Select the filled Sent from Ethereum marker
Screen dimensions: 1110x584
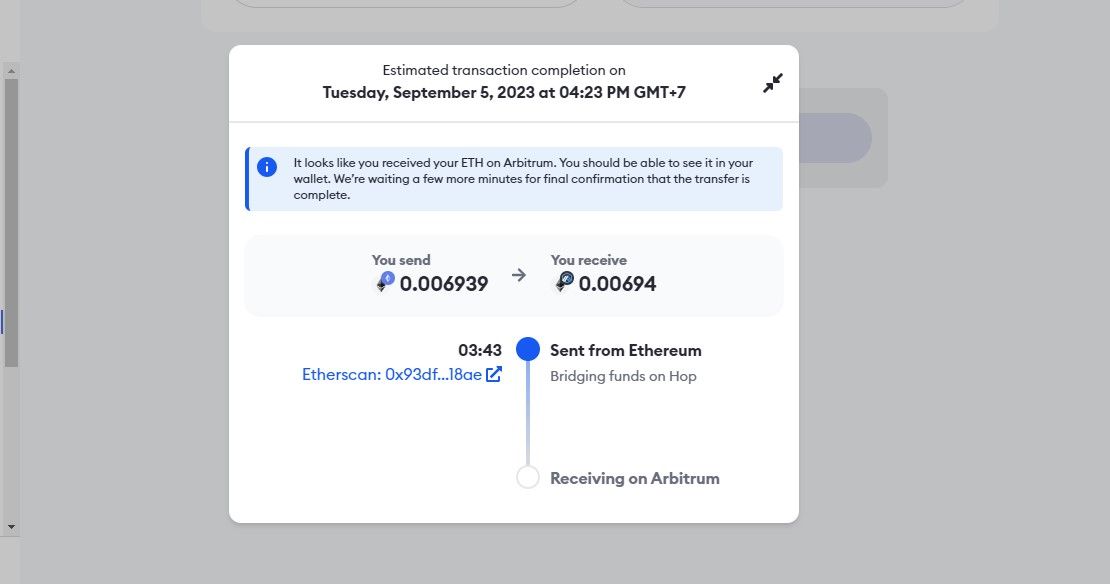tap(527, 349)
